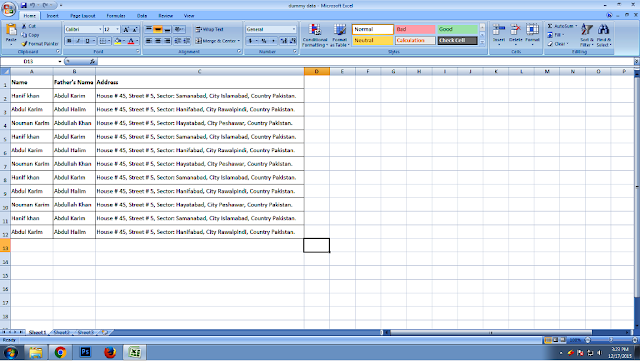Toggle Bottom Align
Viewport: 640px width, 361px height.
167,29
